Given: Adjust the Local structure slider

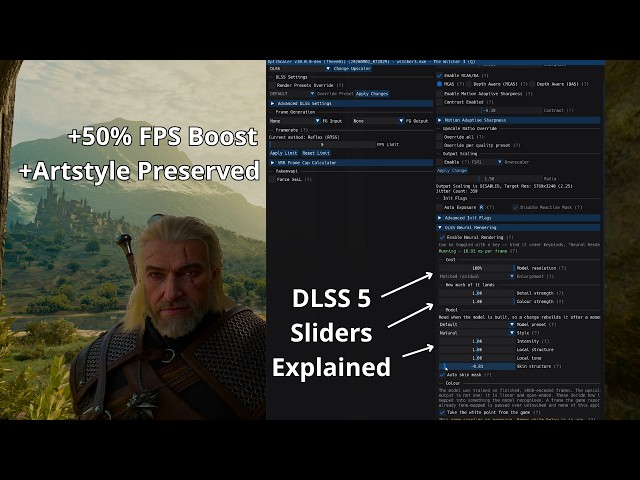Looking at the screenshot, I should [x=477, y=350].
